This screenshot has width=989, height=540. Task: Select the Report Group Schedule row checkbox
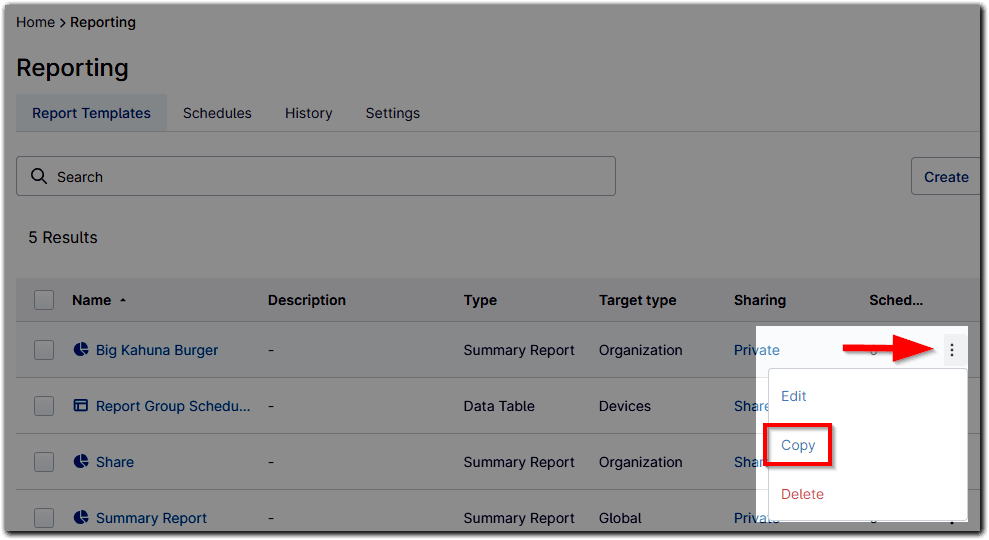coord(44,406)
